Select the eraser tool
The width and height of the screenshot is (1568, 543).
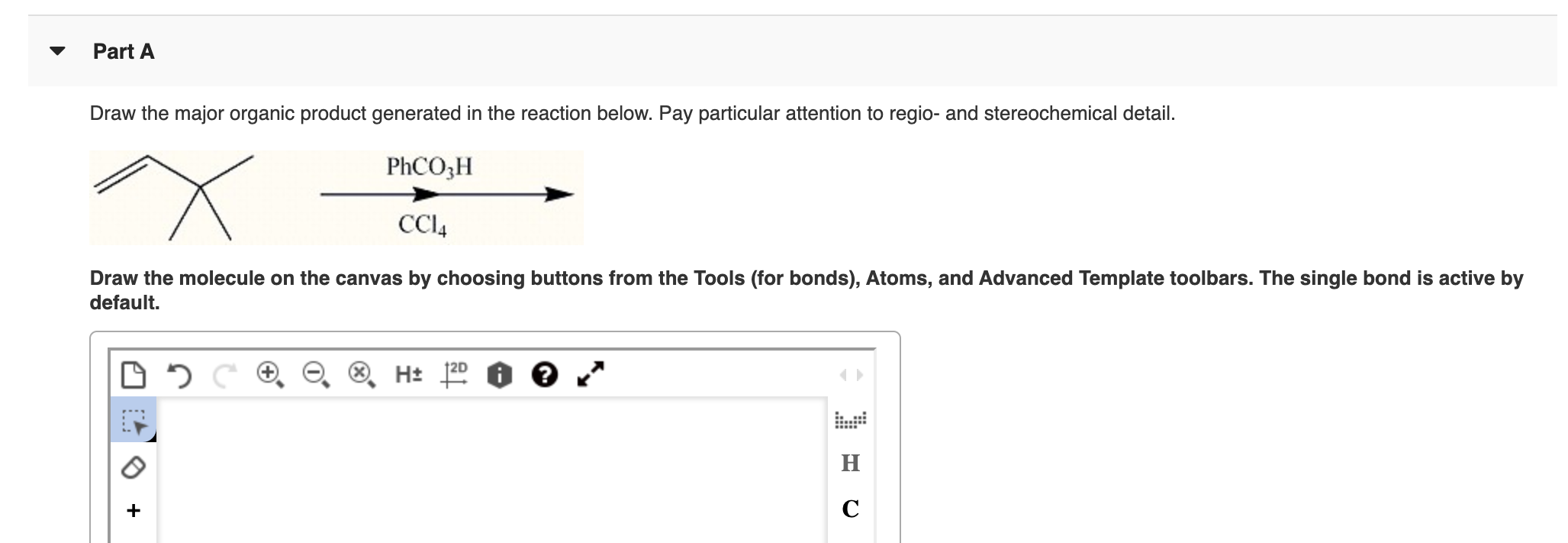click(134, 466)
